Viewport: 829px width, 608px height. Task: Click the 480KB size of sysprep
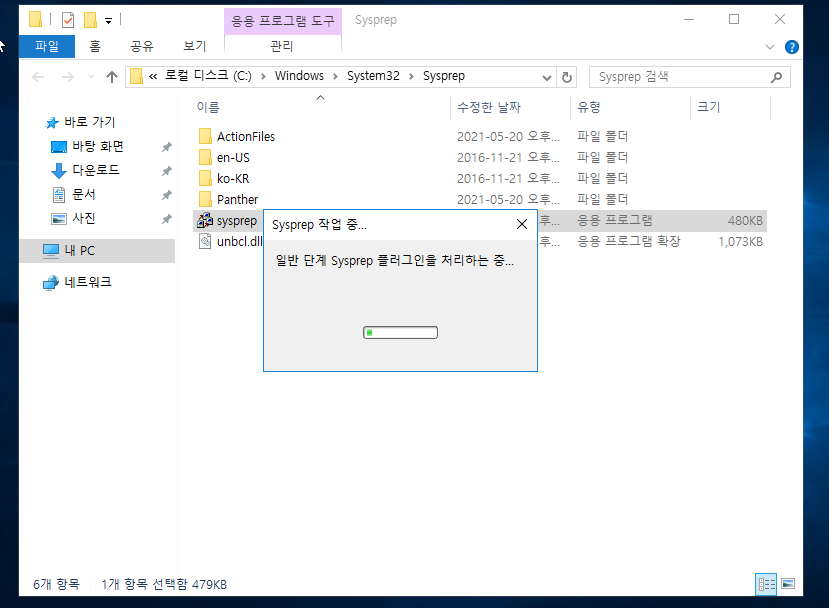745,220
